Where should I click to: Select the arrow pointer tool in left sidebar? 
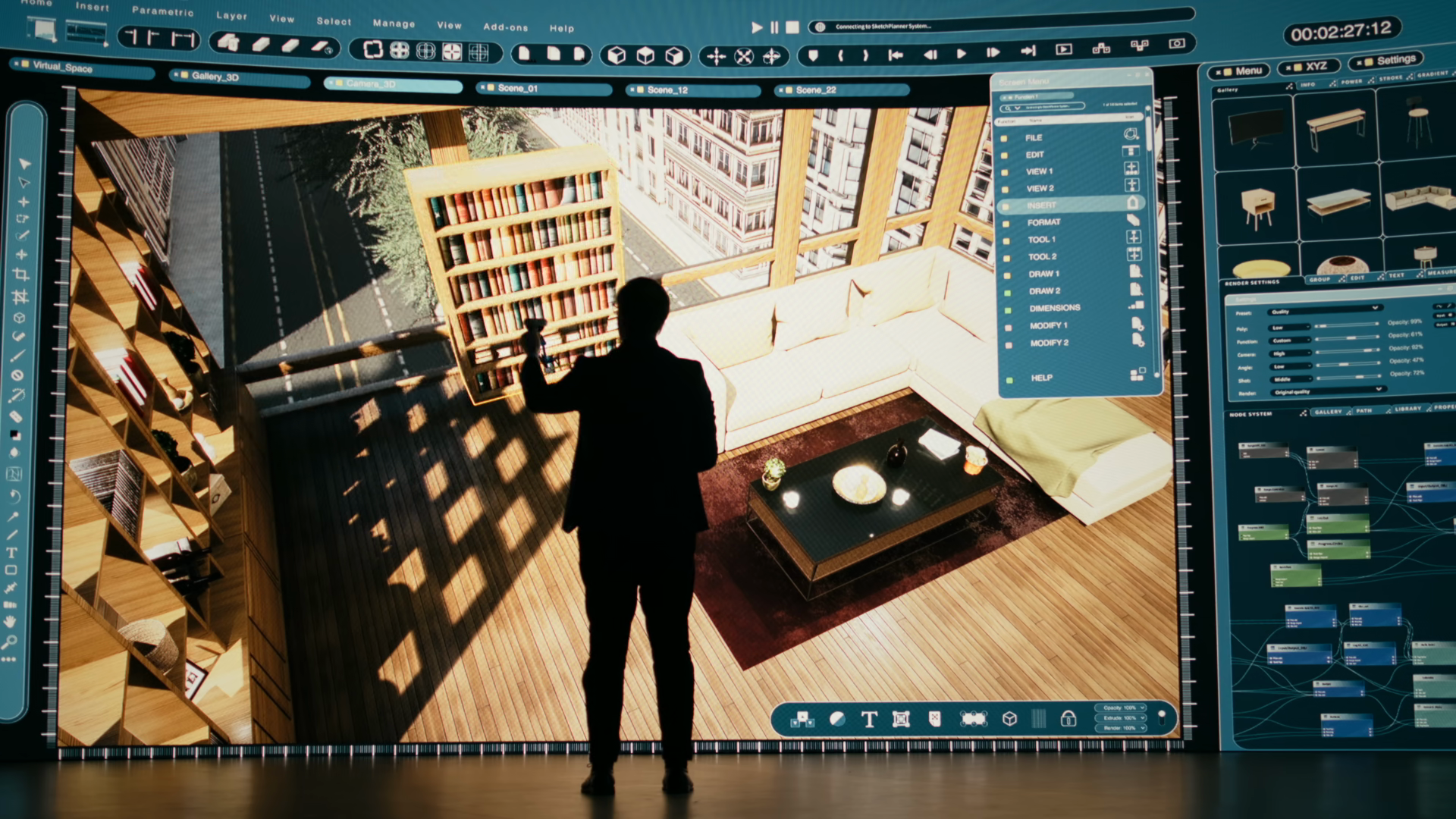(x=24, y=163)
